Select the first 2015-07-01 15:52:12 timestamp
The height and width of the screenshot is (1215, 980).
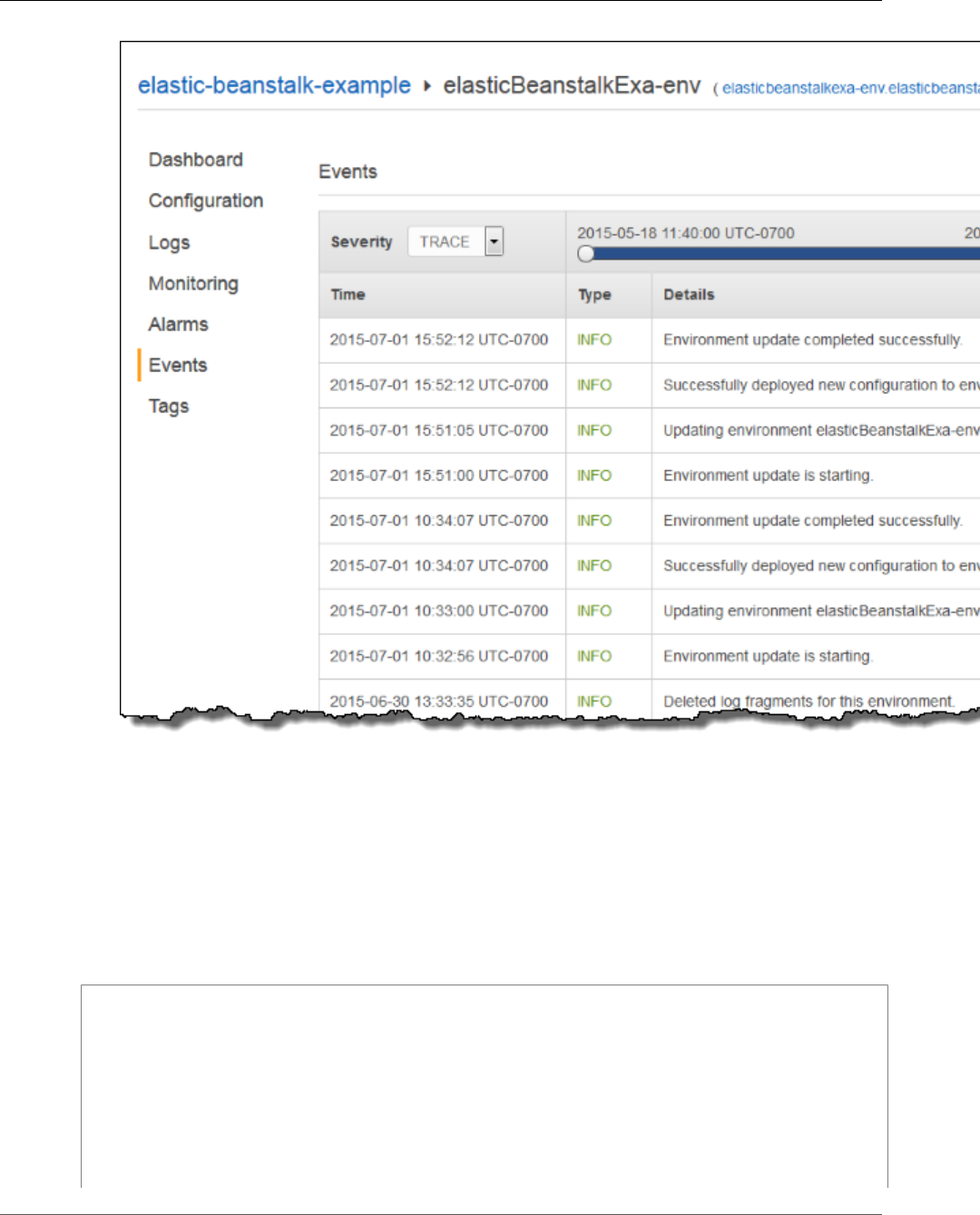pos(439,339)
